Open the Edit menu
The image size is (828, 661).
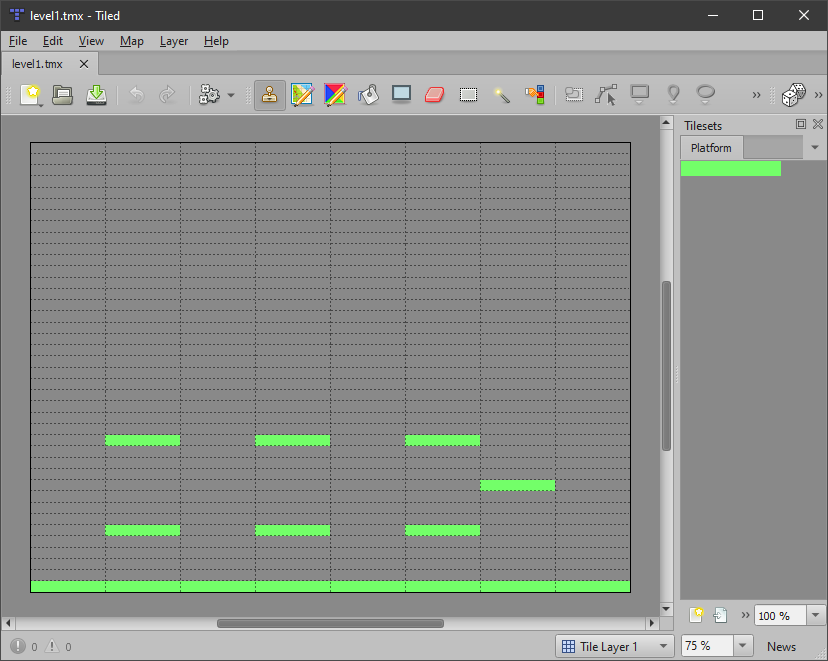(53, 41)
